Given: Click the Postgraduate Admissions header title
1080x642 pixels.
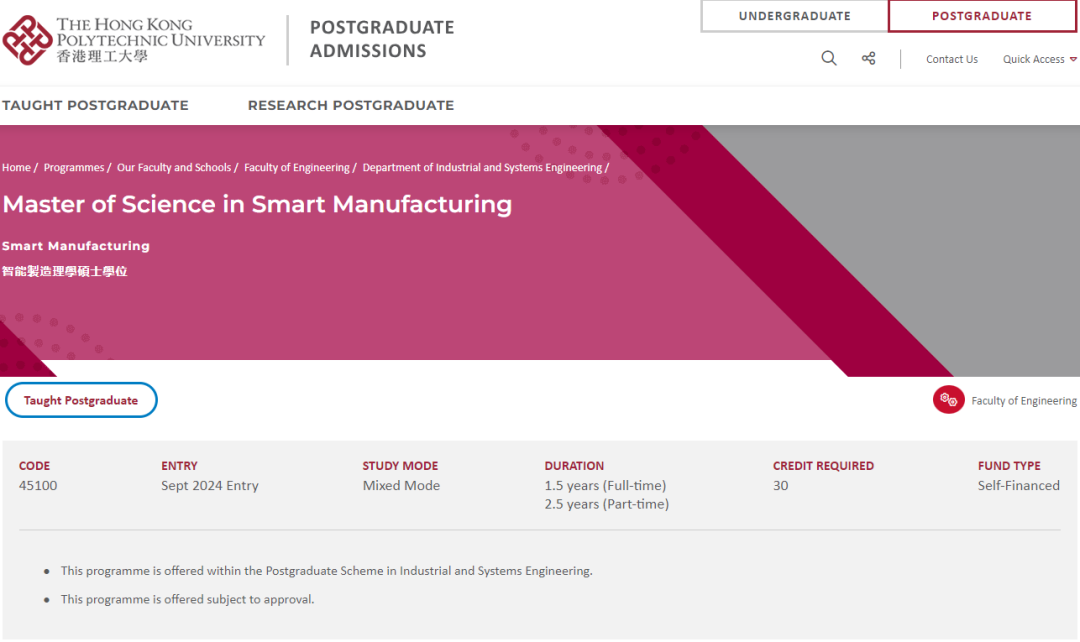Looking at the screenshot, I should 382,39.
